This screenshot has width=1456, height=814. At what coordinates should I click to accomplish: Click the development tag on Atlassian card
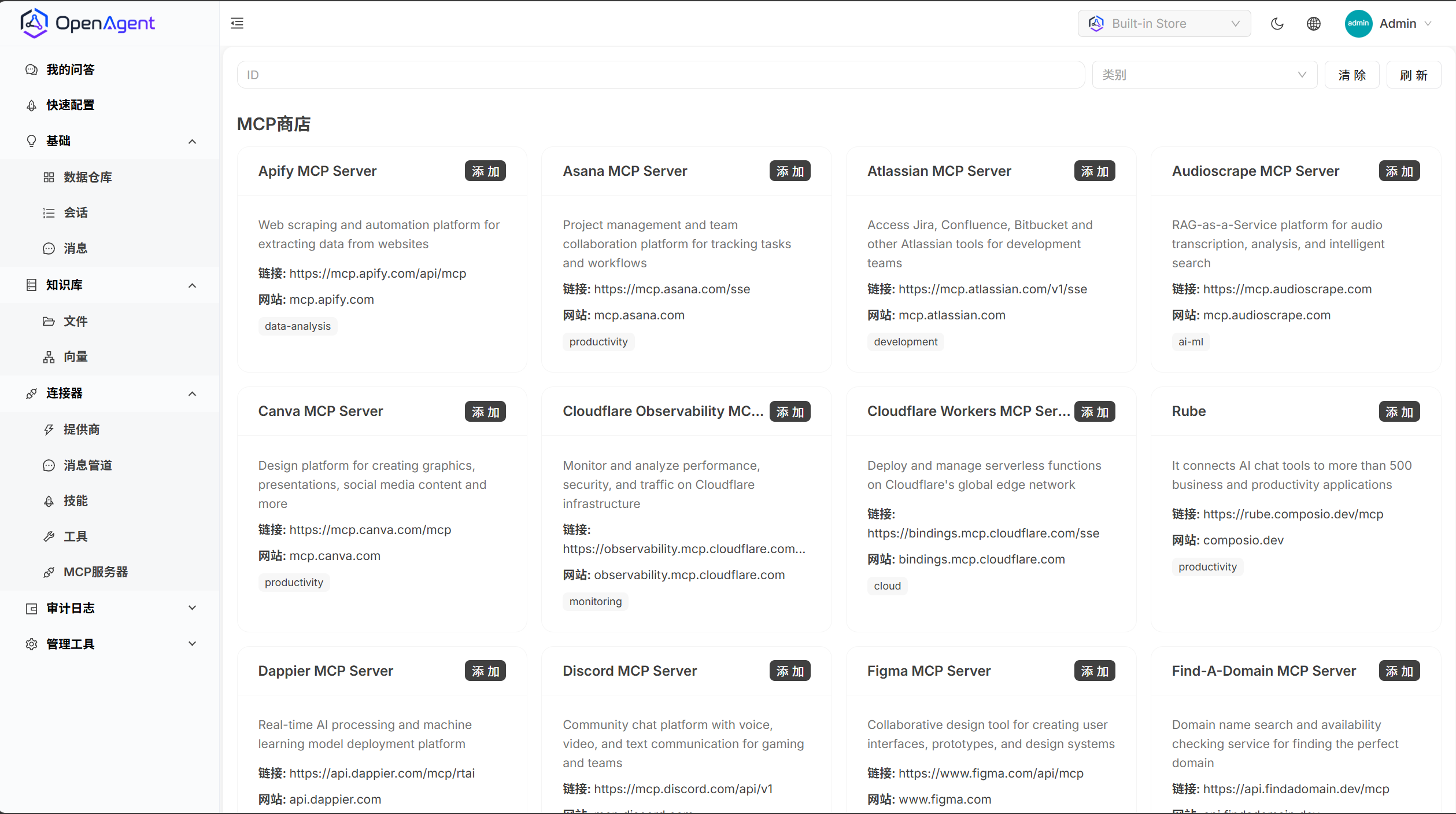pyautogui.click(x=906, y=342)
